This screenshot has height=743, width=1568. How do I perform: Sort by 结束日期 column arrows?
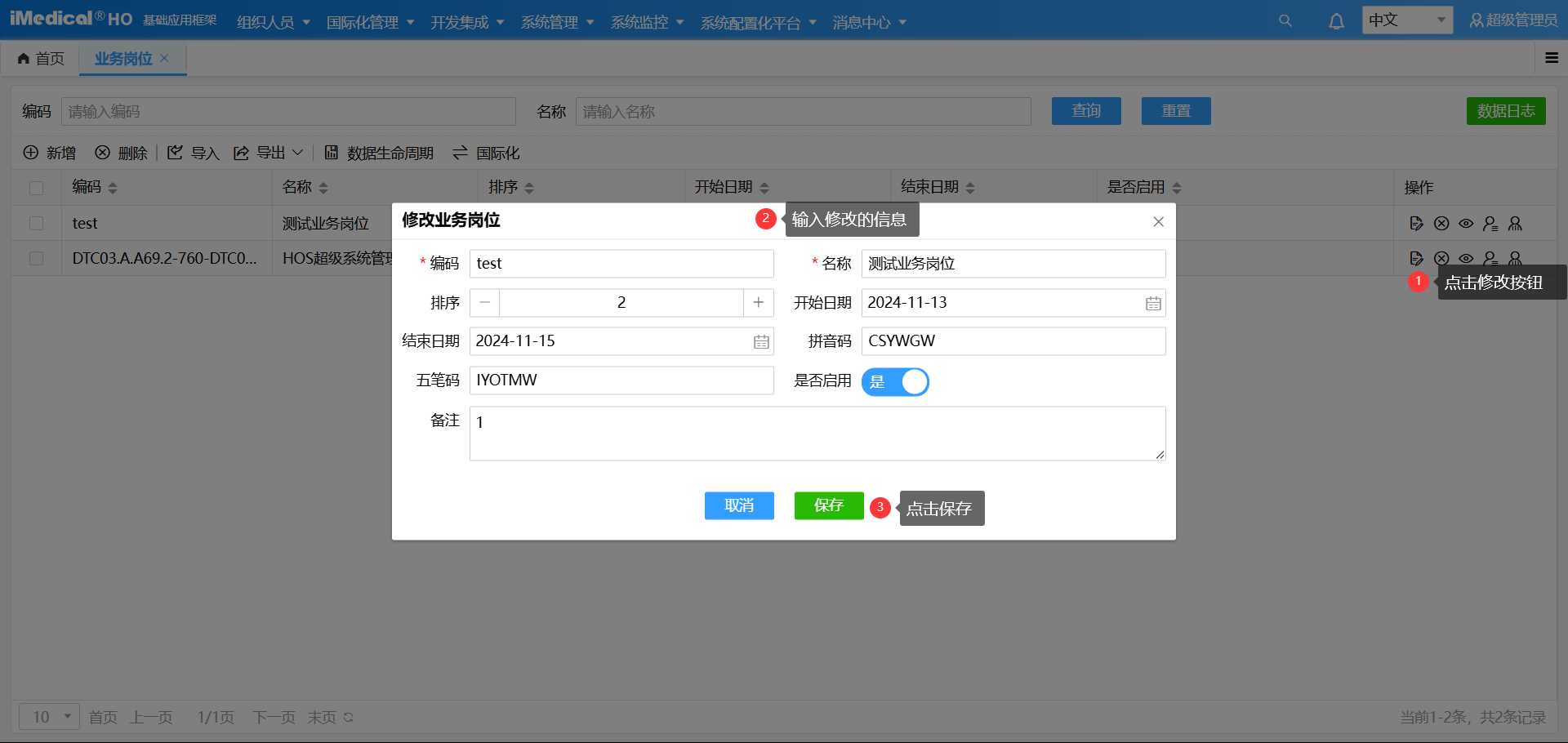[x=970, y=188]
